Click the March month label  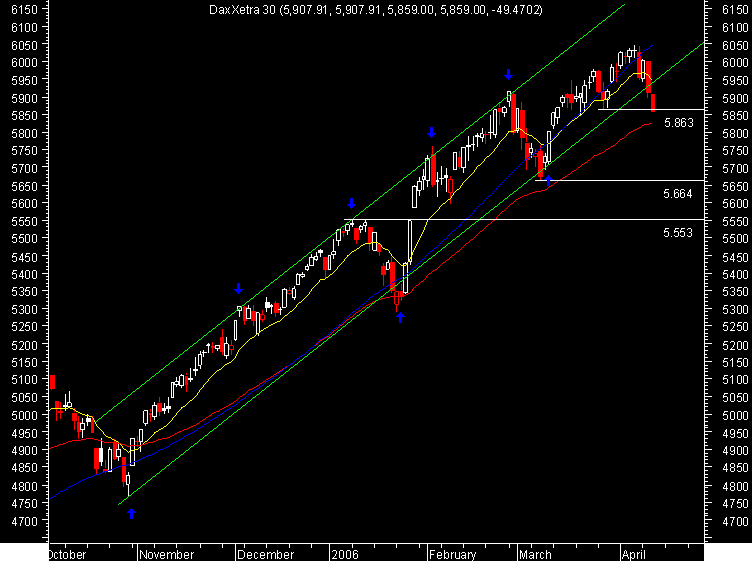point(535,554)
